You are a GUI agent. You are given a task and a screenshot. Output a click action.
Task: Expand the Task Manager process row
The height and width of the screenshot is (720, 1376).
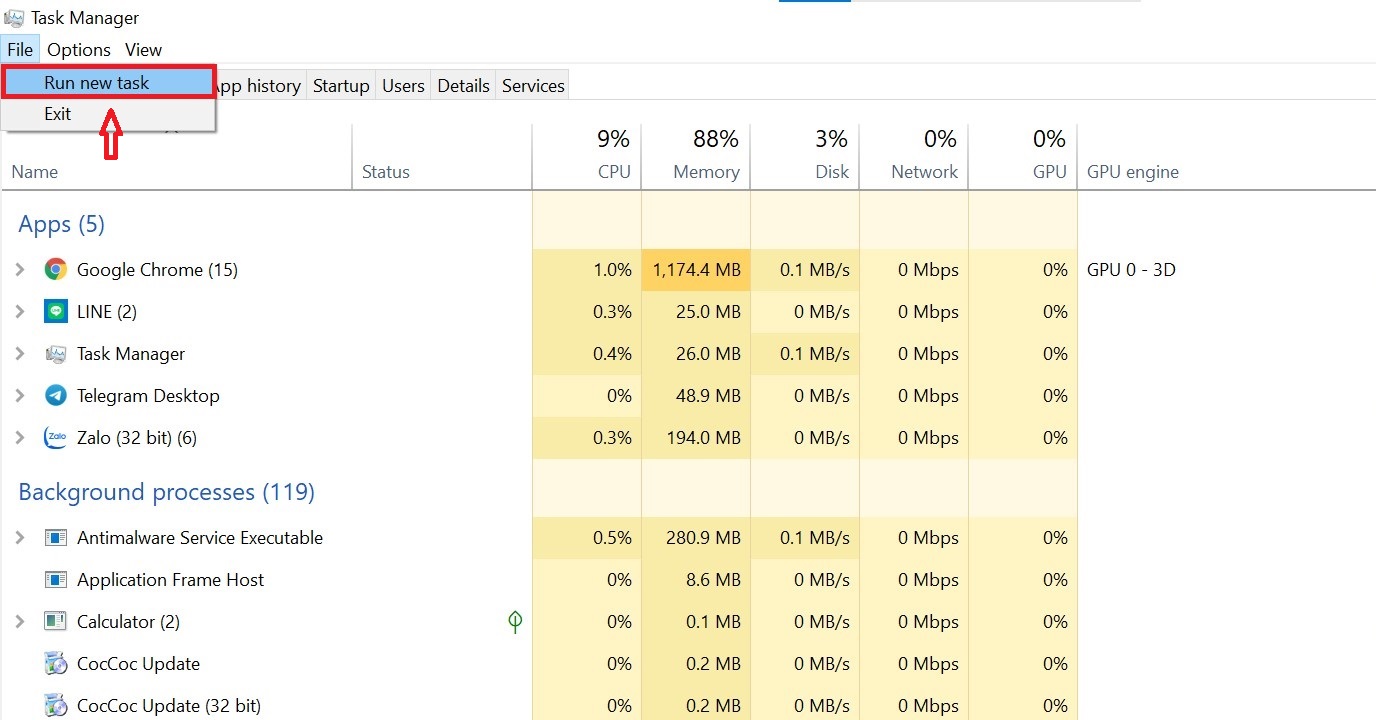click(x=20, y=353)
